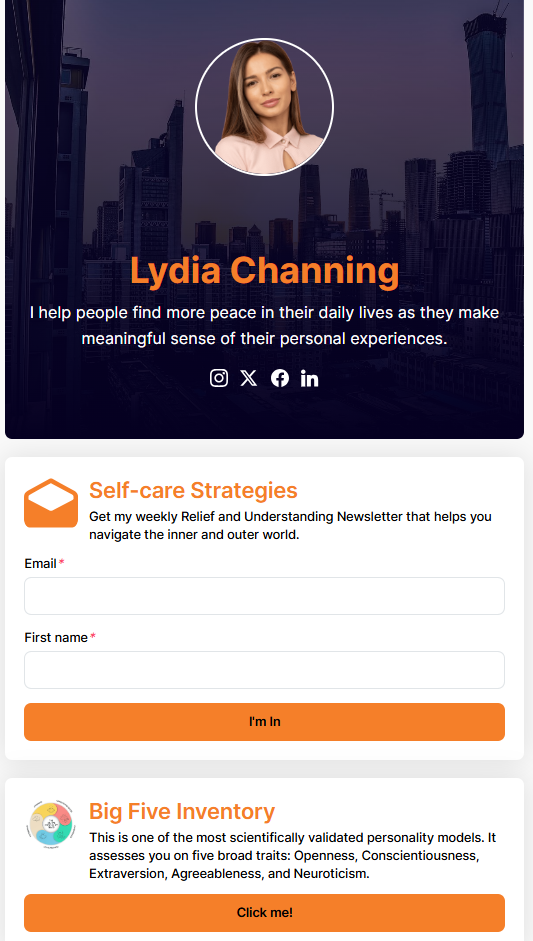This screenshot has height=941, width=533.
Task: Click the First name field label
Action: (56, 637)
